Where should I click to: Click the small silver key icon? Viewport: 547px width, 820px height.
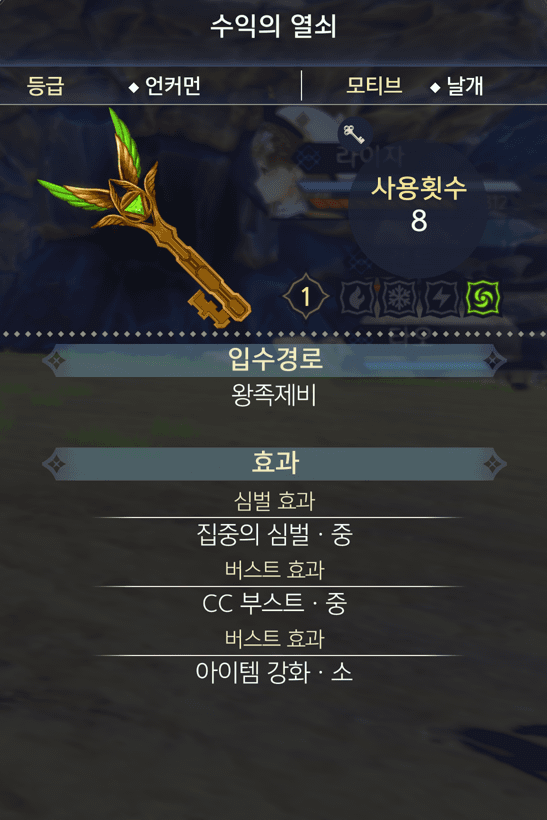click(x=355, y=134)
